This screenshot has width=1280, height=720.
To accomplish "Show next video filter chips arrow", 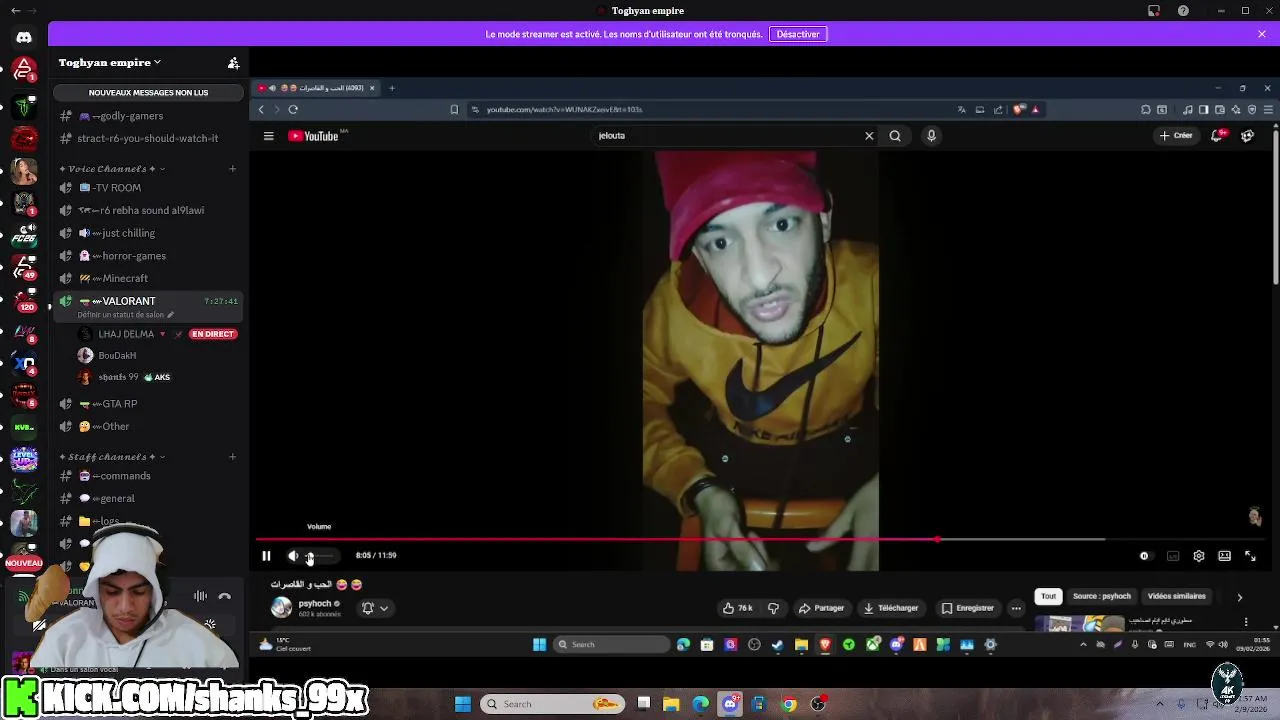I will coord(1240,597).
